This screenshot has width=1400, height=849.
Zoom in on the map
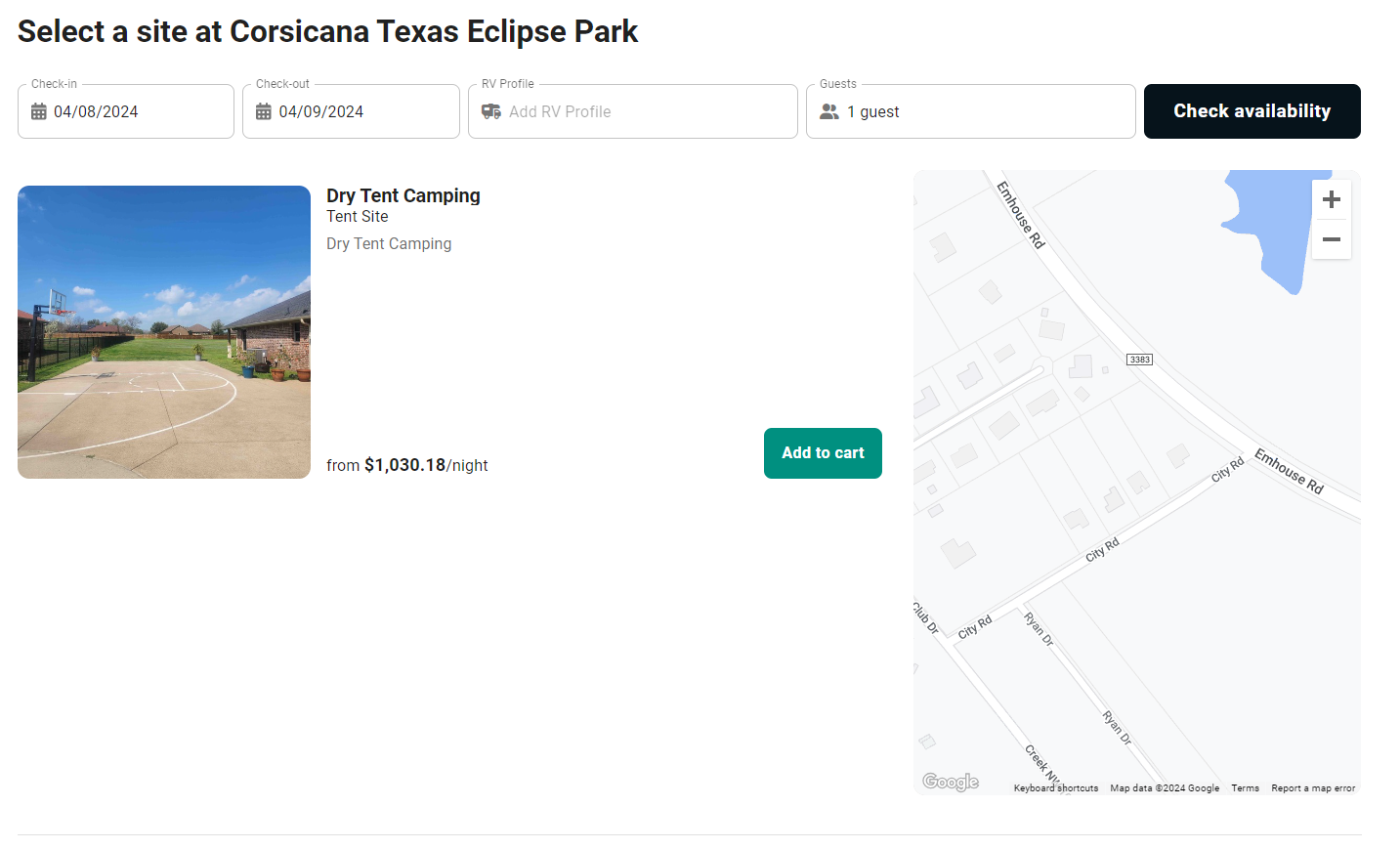[1331, 200]
